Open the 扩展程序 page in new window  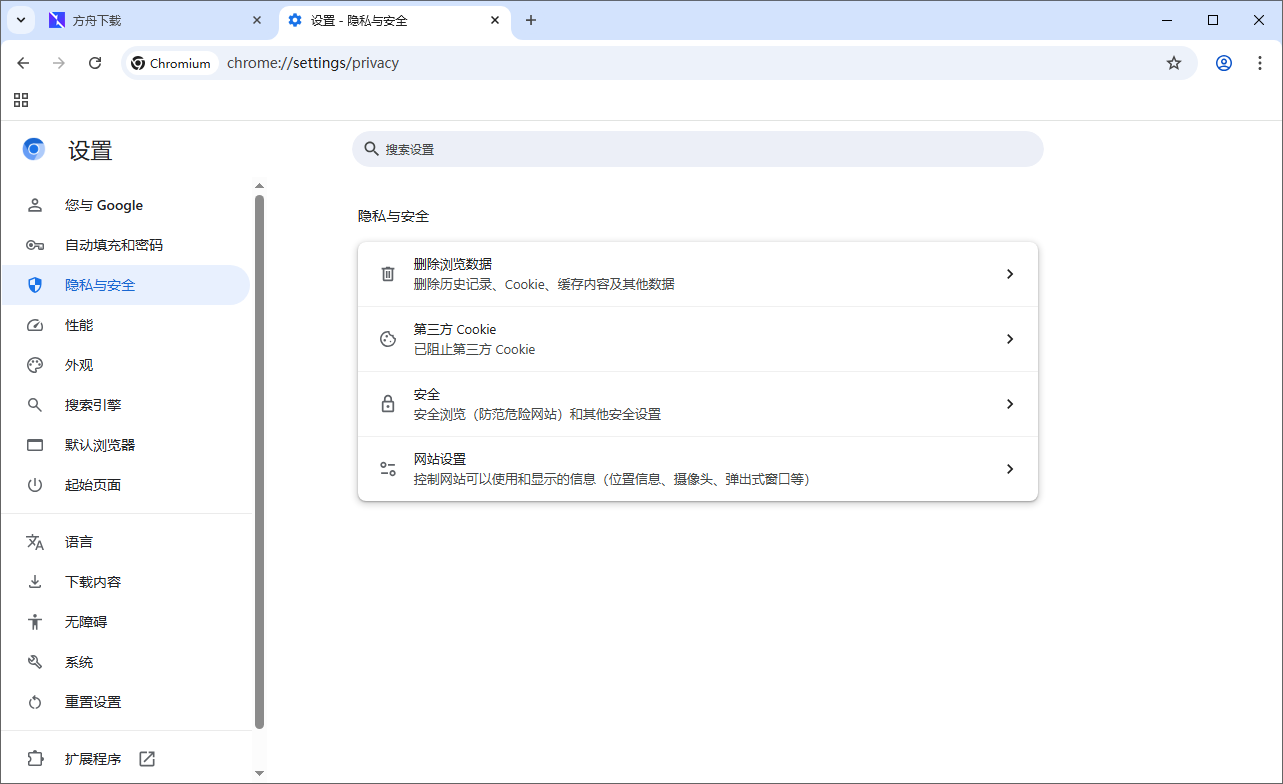coord(146,758)
